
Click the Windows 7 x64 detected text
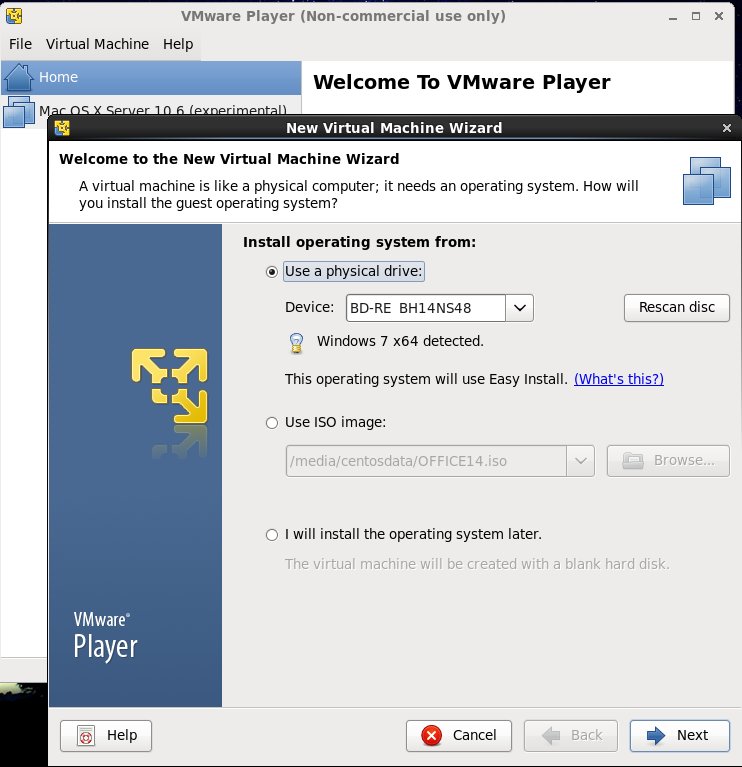point(400,341)
